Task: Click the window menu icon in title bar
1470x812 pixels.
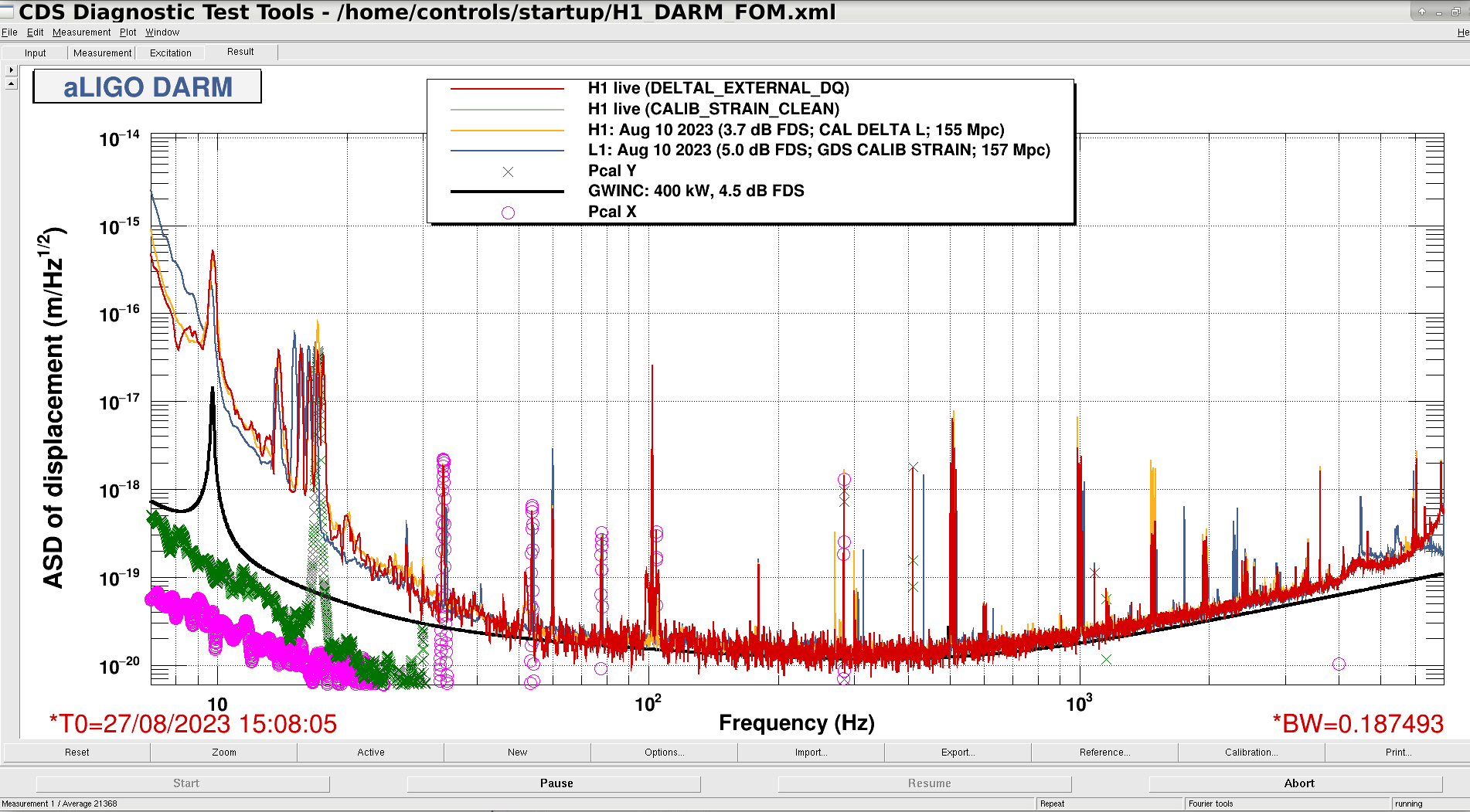Action: (x=7, y=11)
